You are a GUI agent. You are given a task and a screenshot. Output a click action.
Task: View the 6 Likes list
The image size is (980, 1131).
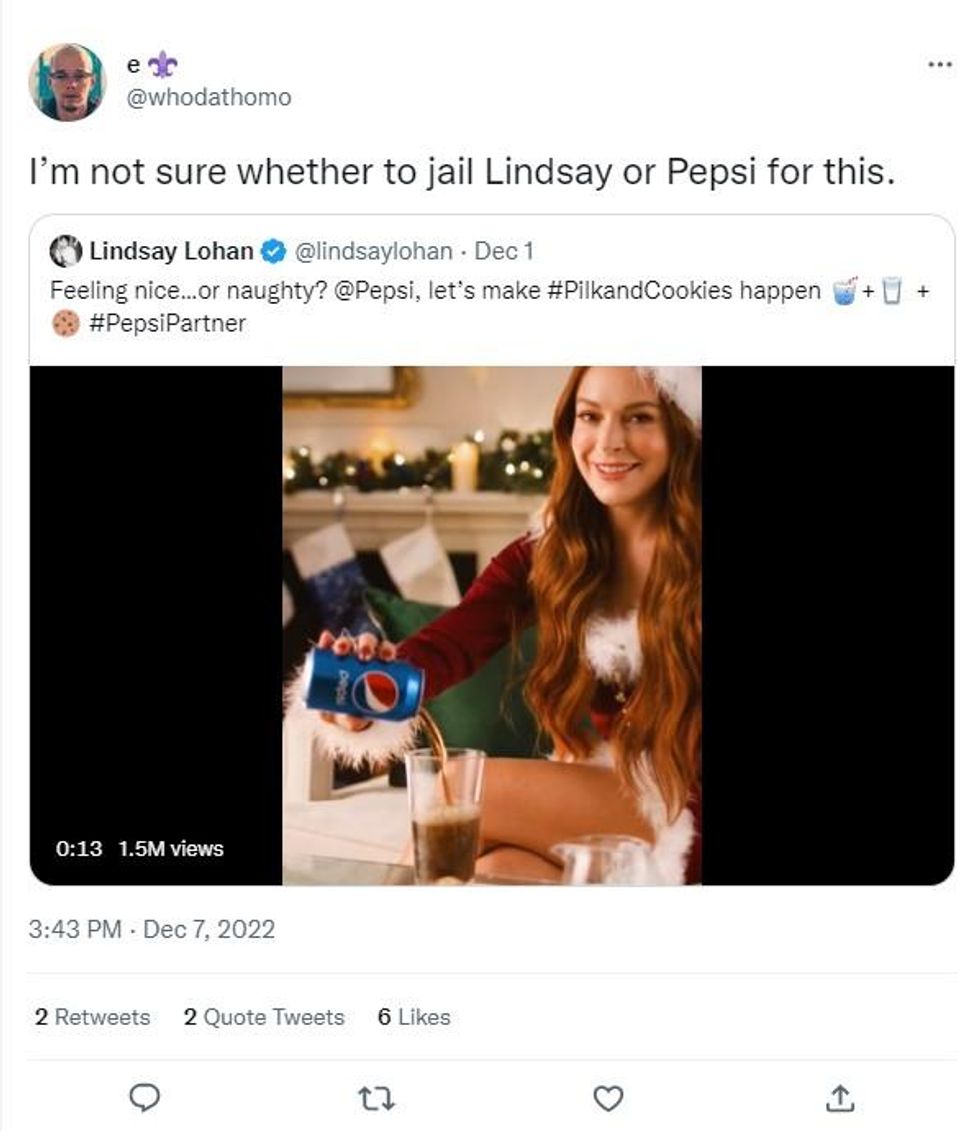pos(414,1017)
